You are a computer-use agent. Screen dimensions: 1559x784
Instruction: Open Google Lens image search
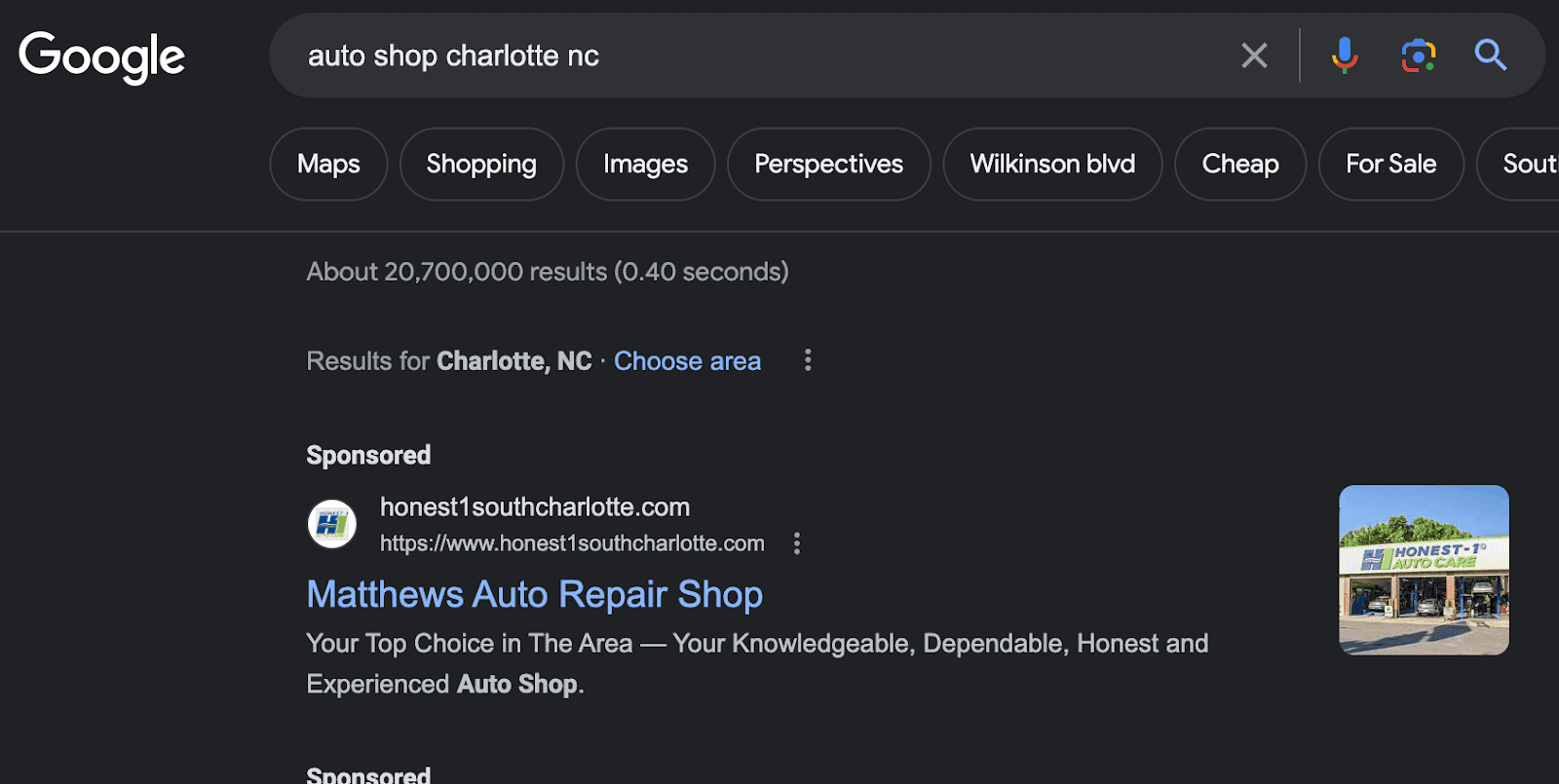1418,56
